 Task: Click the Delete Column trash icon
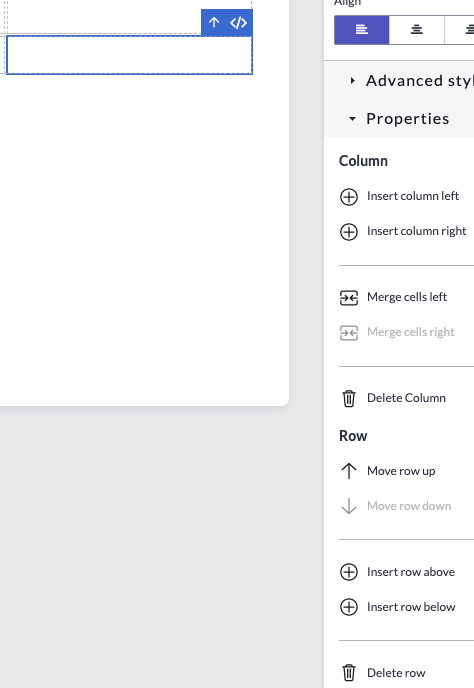[349, 398]
